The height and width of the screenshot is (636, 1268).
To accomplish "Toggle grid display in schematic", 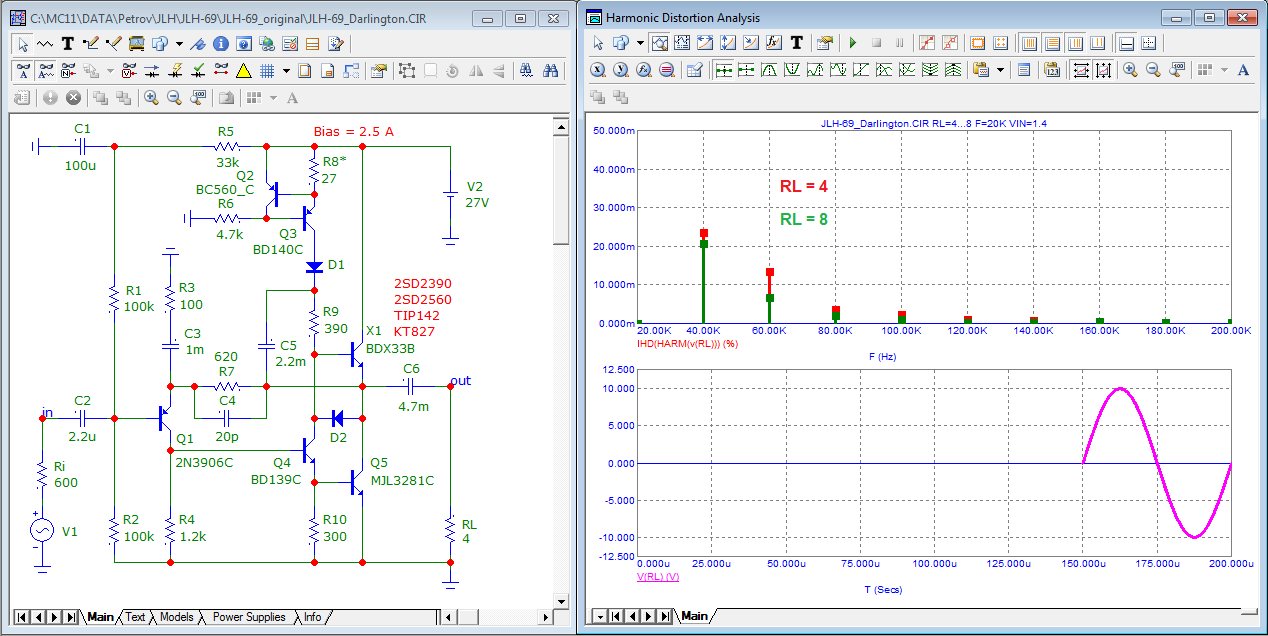I will [267, 71].
